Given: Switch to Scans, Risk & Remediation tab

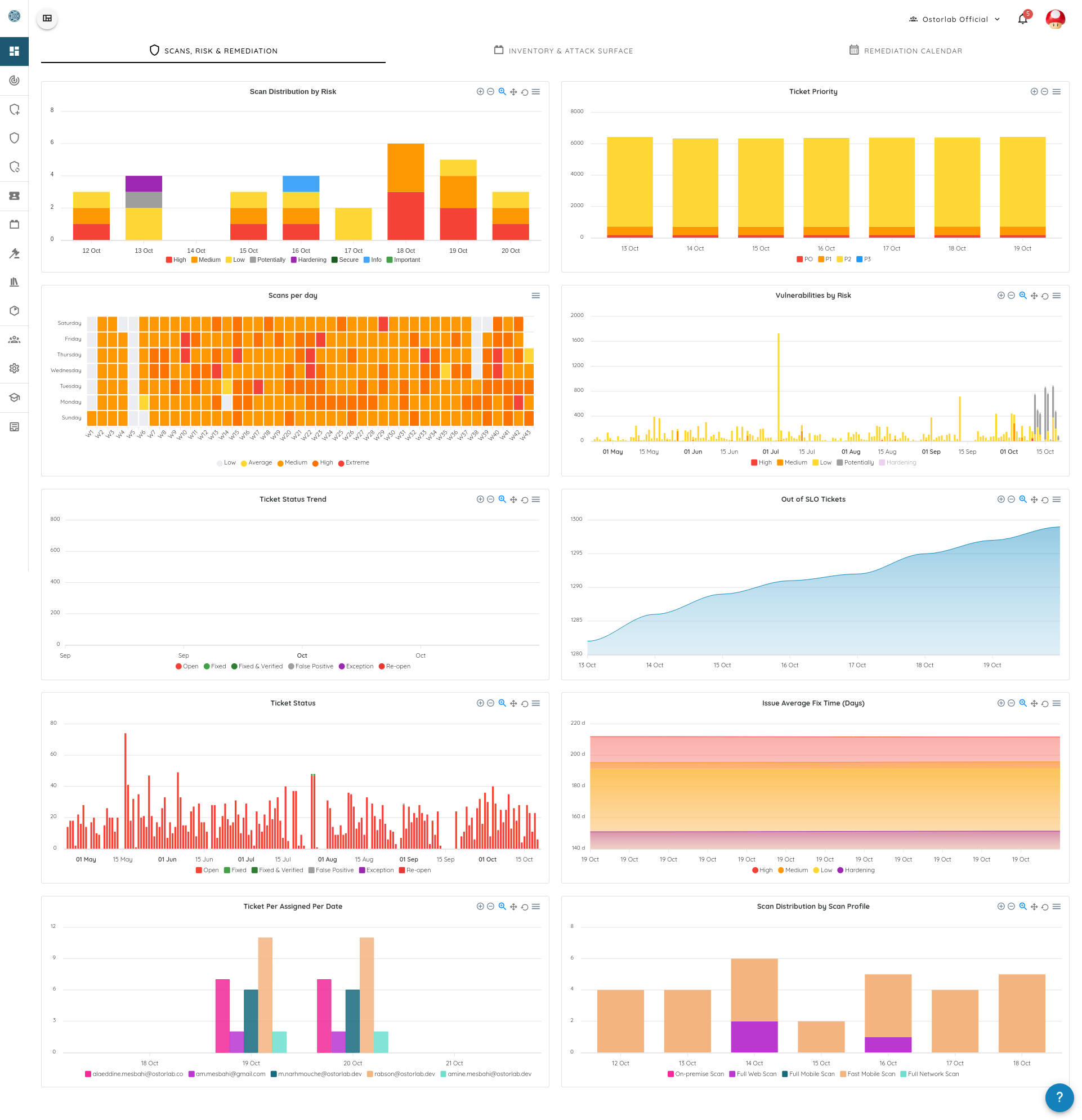Looking at the screenshot, I should pos(213,50).
